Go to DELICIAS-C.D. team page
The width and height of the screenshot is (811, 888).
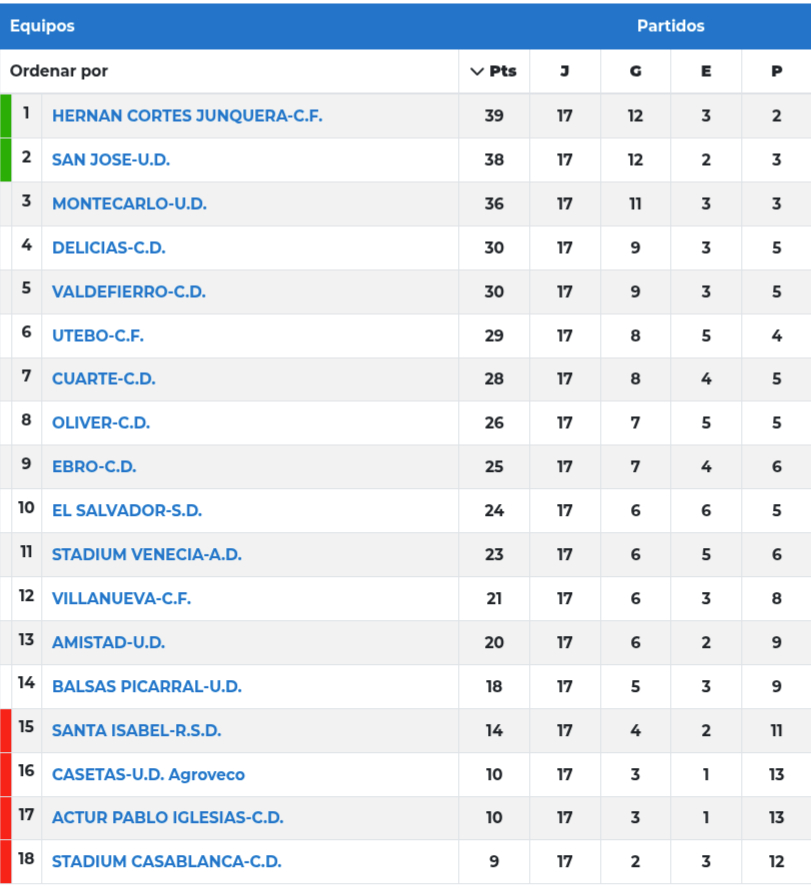click(109, 247)
